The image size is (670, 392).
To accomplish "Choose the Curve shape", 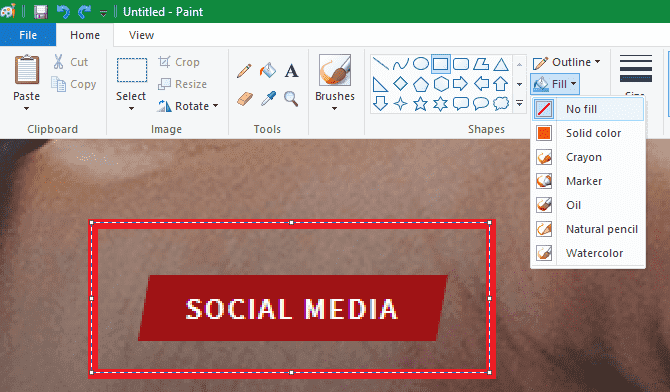I will tap(400, 64).
